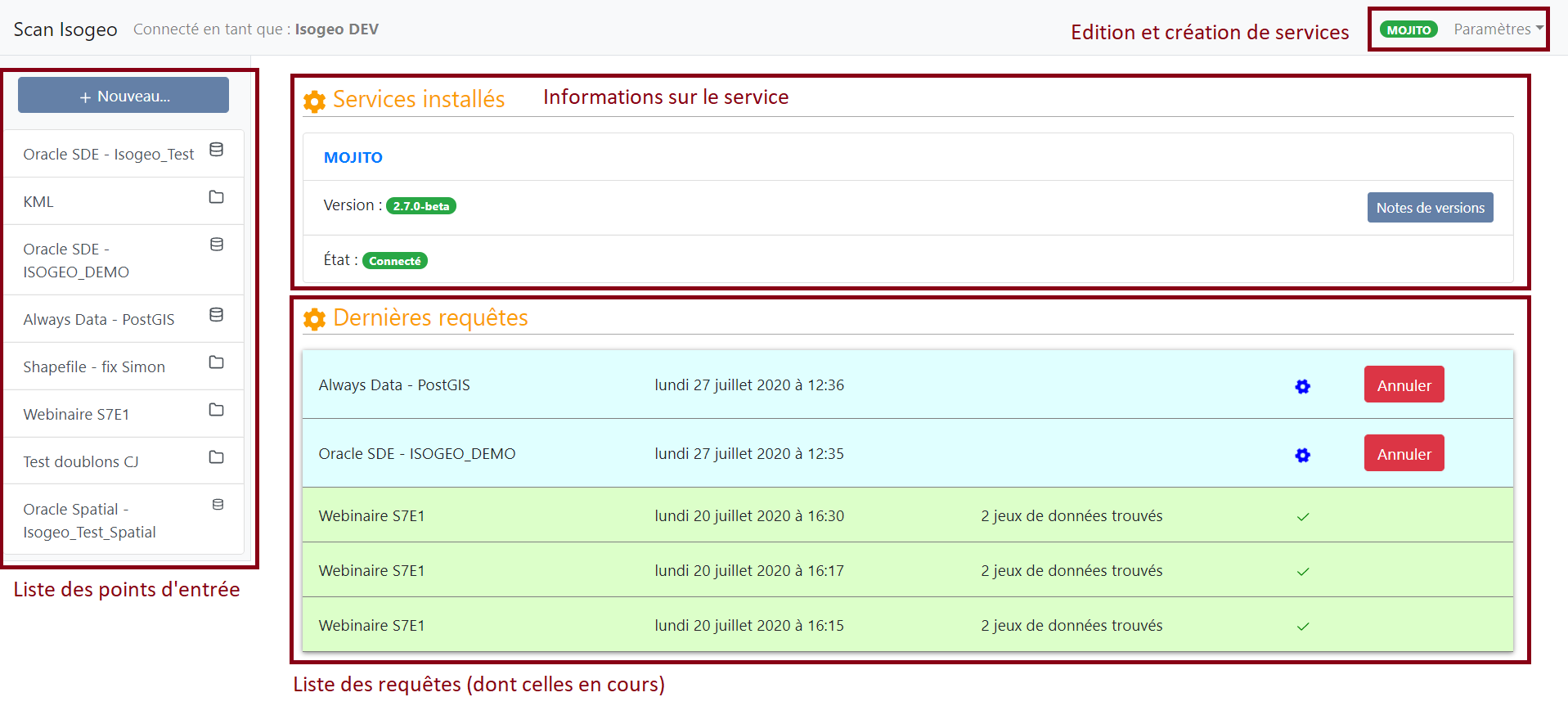
Task: Click the 'lundi 20 juillet 2020 à 16:15' date
Action: (749, 626)
